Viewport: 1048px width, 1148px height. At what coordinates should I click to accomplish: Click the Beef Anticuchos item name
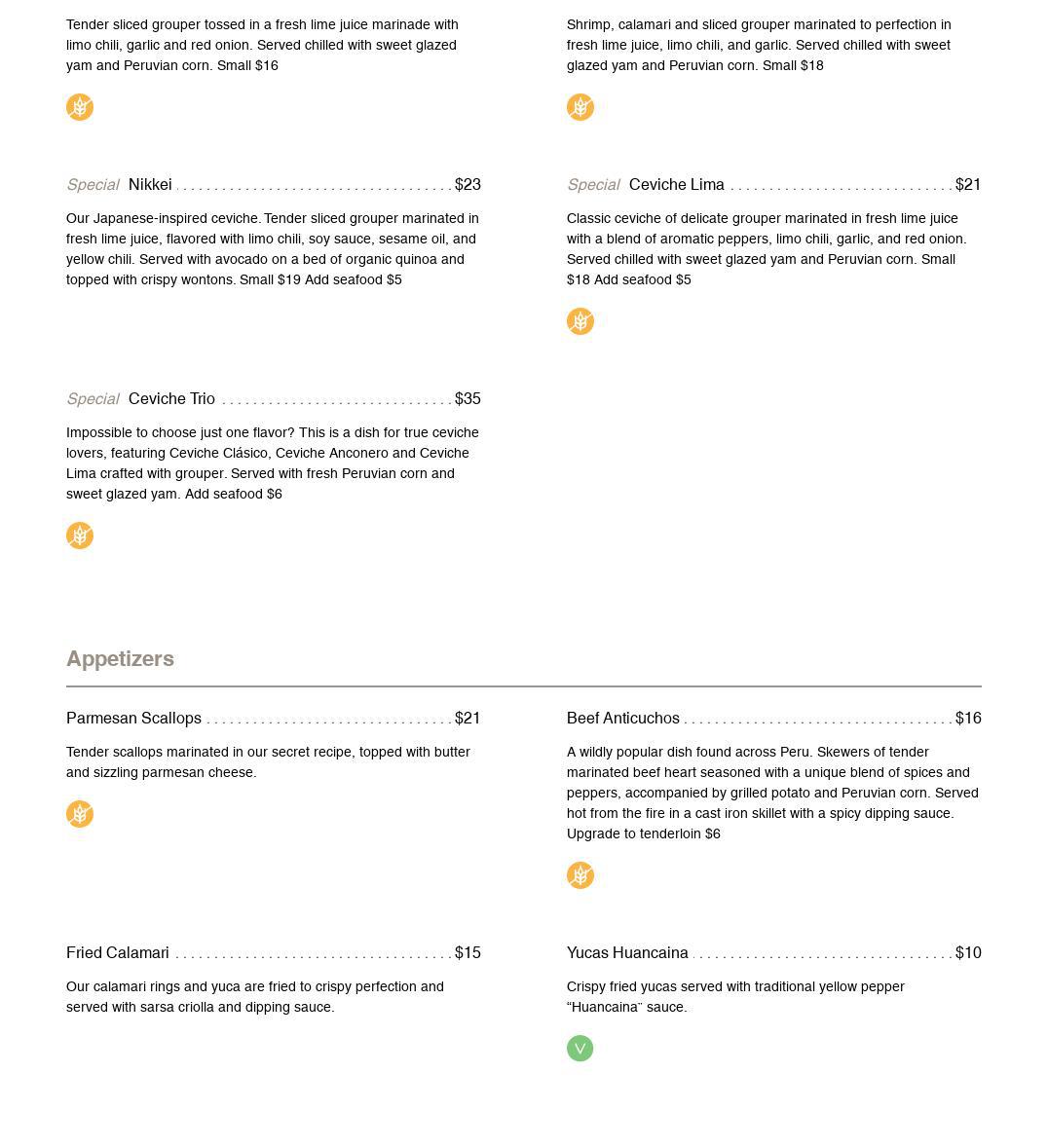pos(623,719)
